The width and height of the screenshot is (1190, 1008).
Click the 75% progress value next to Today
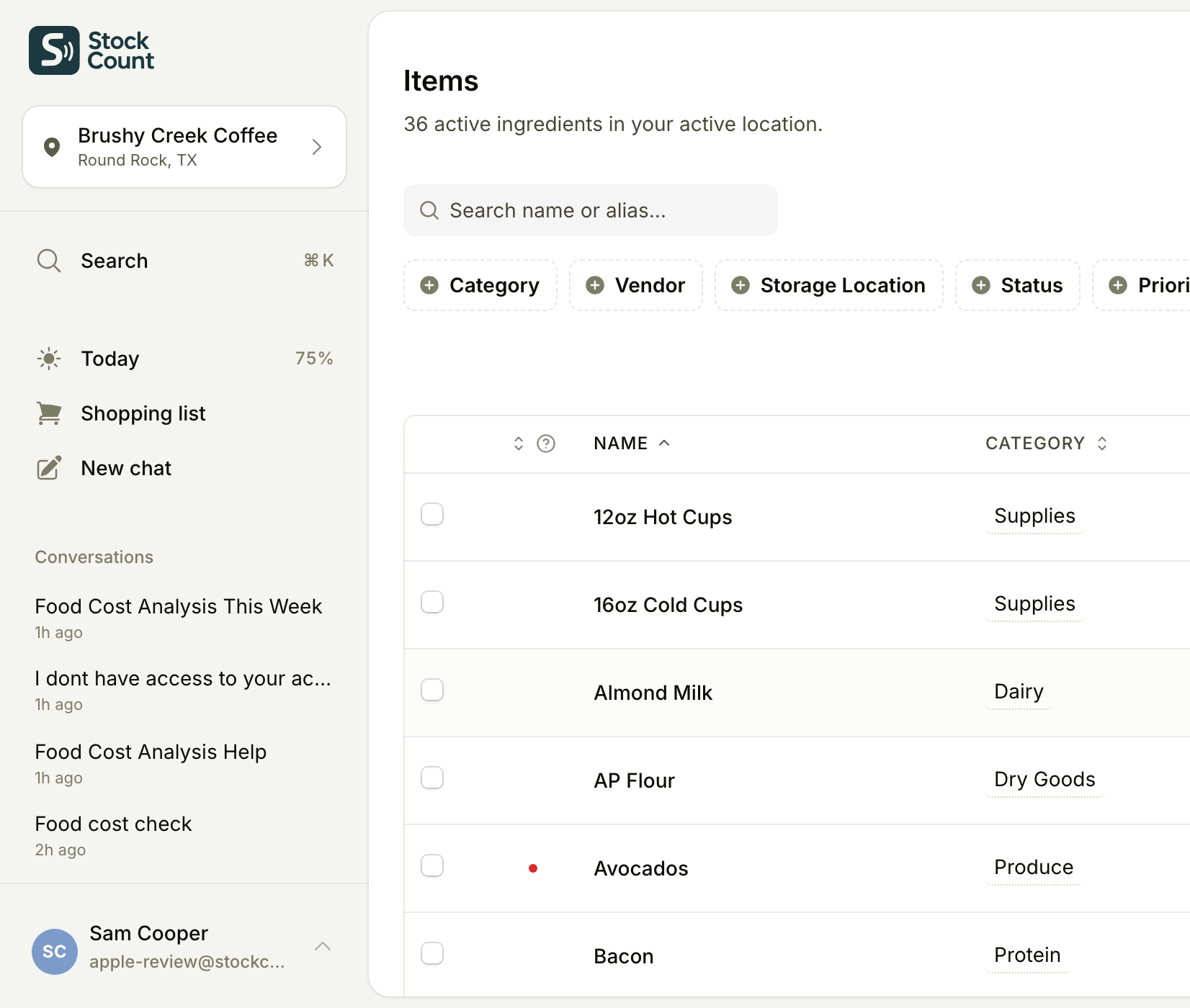(314, 359)
